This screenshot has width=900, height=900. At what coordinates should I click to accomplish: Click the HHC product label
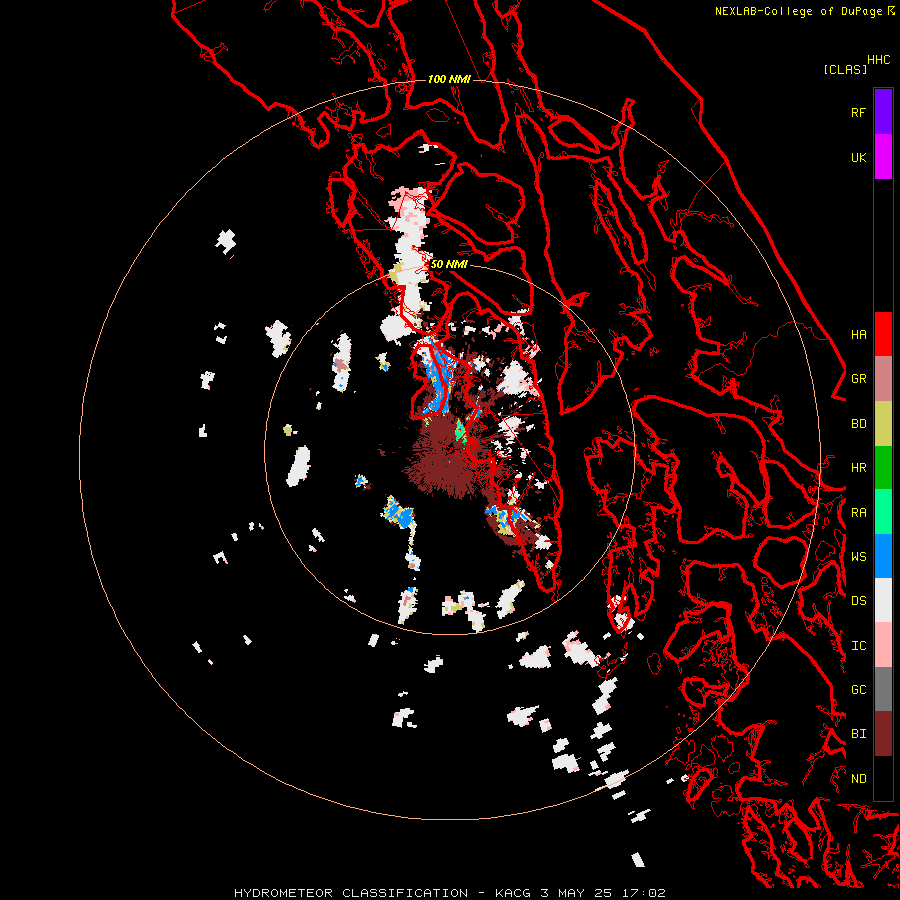tap(879, 60)
